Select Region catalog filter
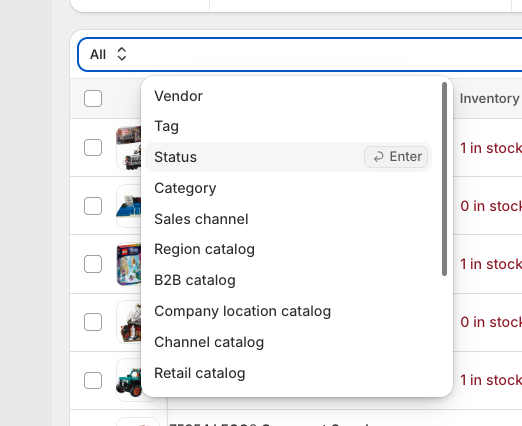Screen dimensions: 522x426 [288, 249]
